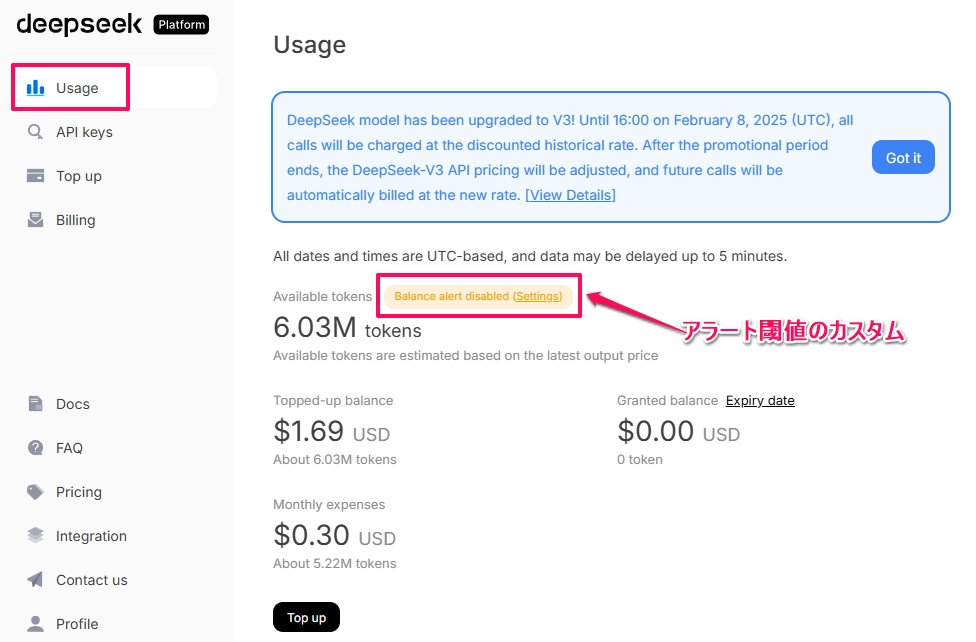Screen dimensions: 976x642
Task: Click the Topped-up balance label
Action: point(333,400)
